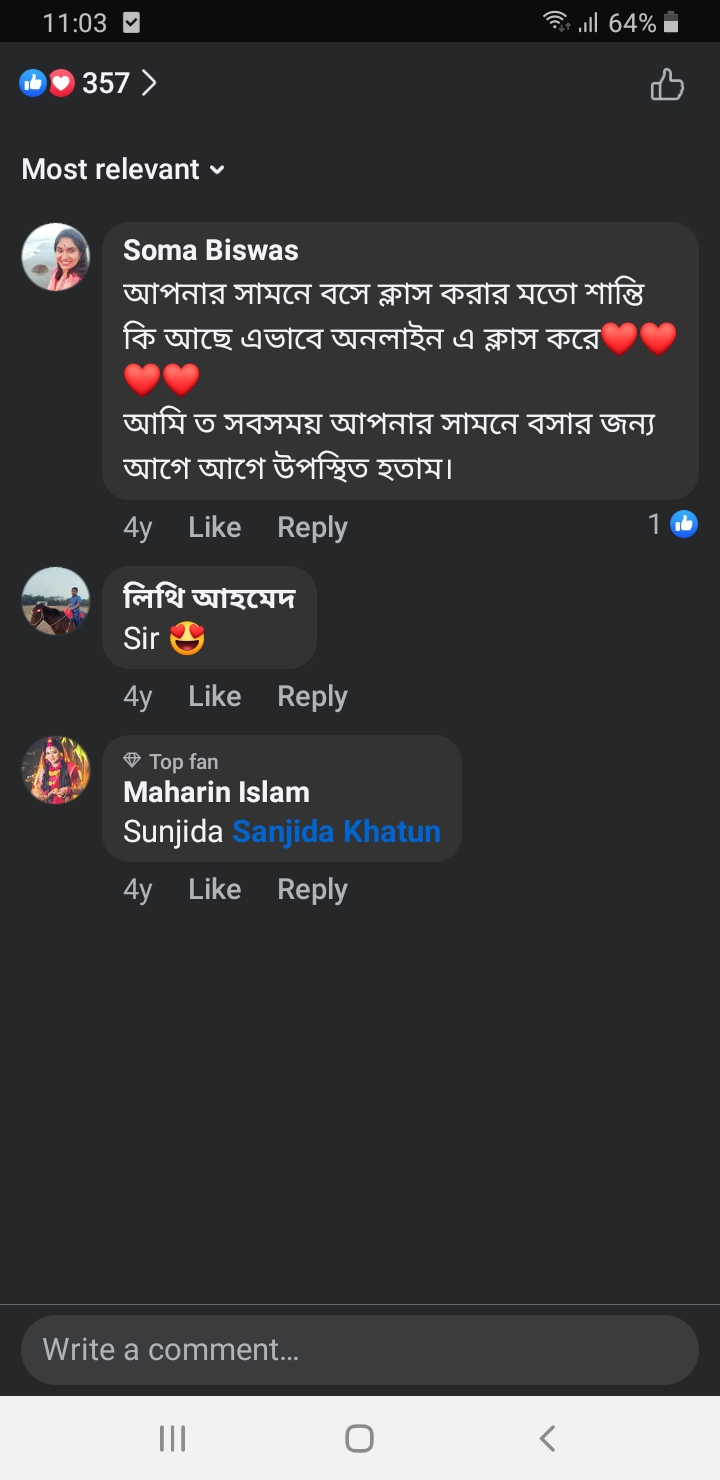Tap the thumbs-up like icon at top

667,85
